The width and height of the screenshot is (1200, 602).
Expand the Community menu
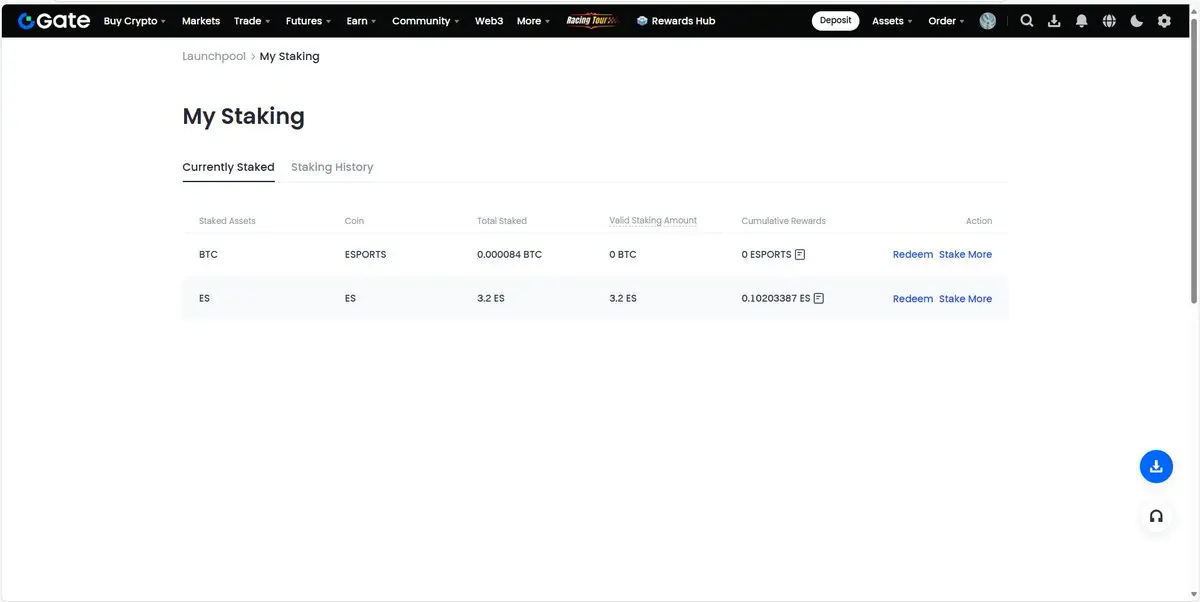pyautogui.click(x=426, y=20)
